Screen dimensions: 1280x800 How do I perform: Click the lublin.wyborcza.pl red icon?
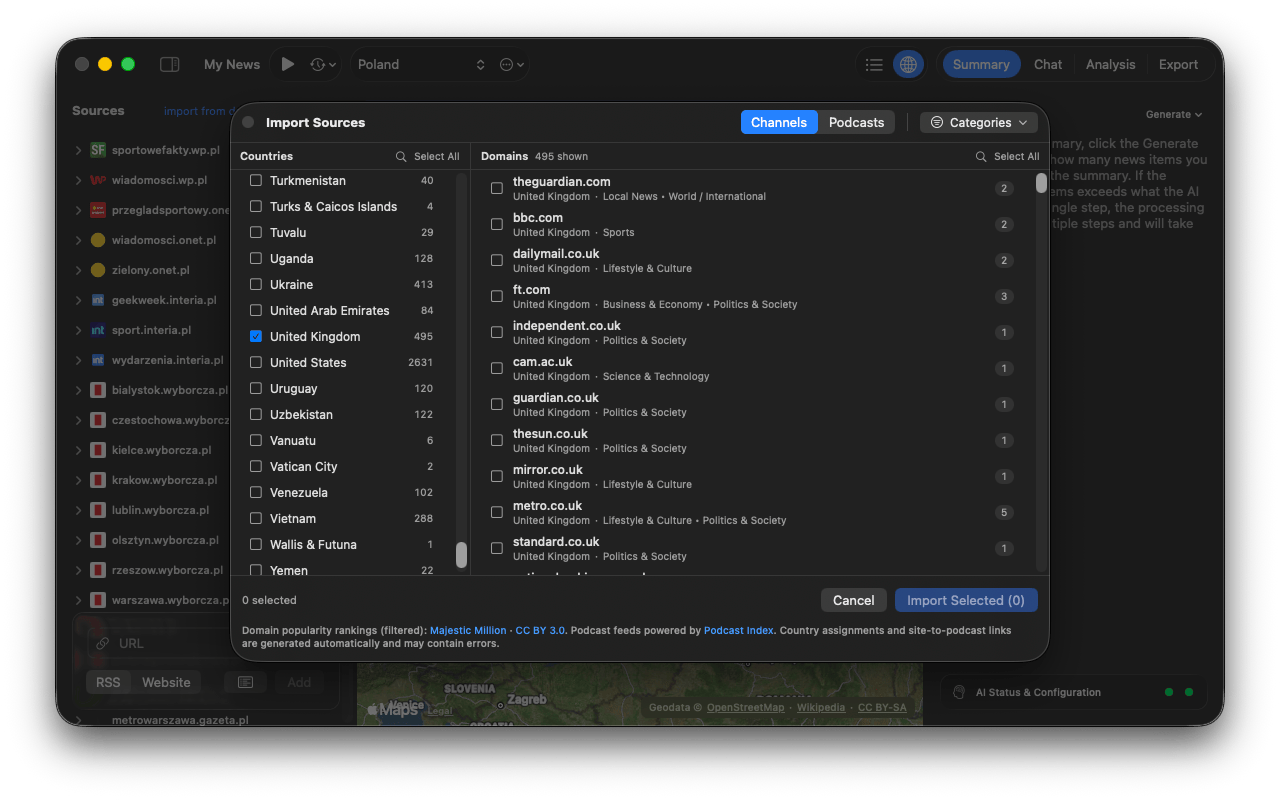coord(98,510)
